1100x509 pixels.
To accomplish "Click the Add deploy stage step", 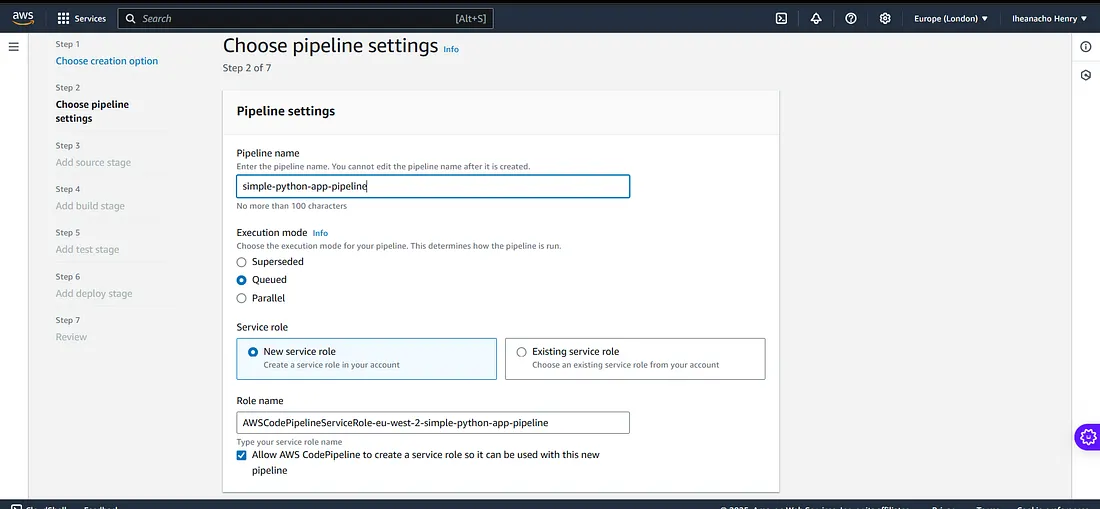I will [94, 294].
